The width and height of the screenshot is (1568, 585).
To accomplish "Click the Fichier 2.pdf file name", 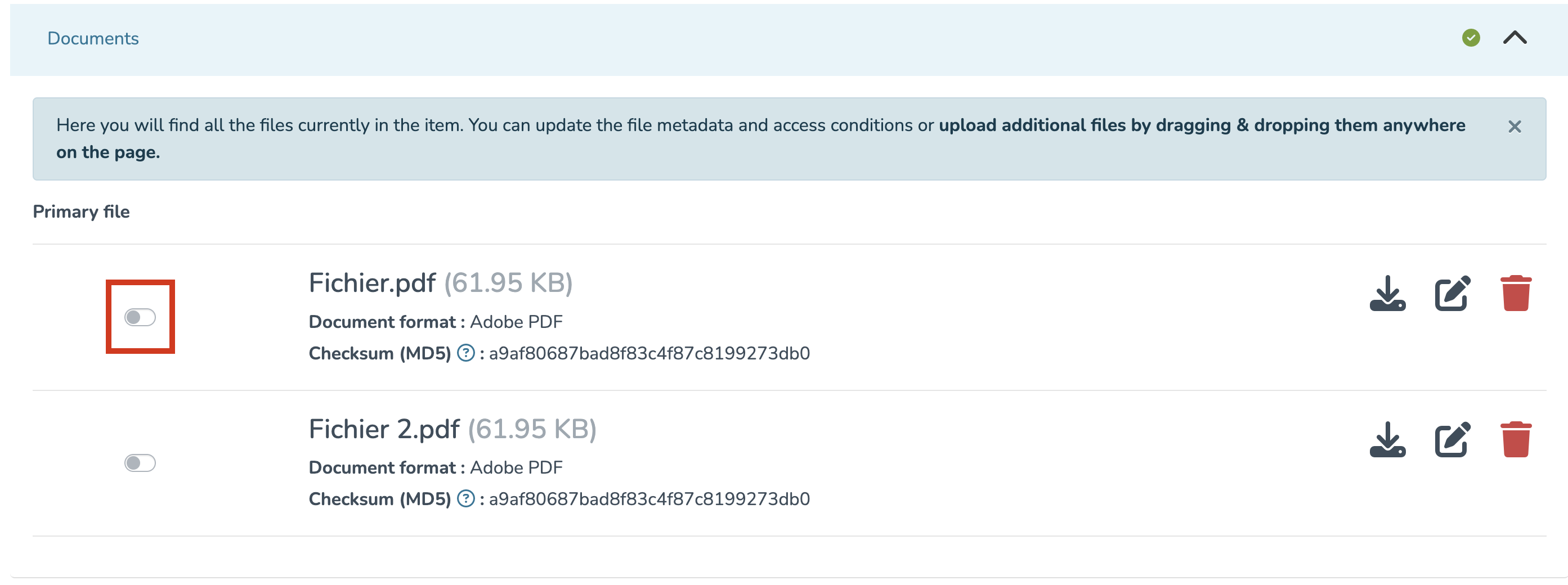I will [x=383, y=429].
